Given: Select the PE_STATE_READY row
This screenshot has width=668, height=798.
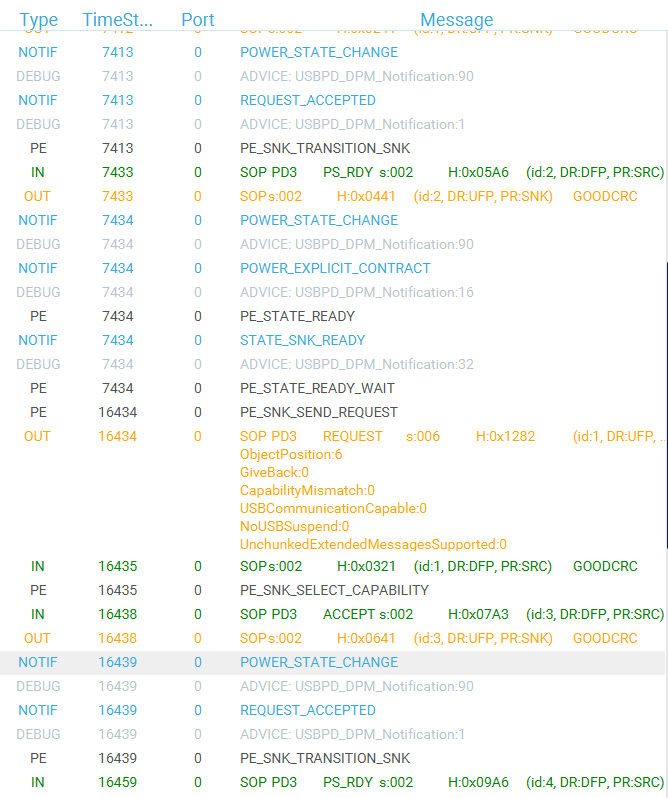Looking at the screenshot, I should [x=332, y=316].
